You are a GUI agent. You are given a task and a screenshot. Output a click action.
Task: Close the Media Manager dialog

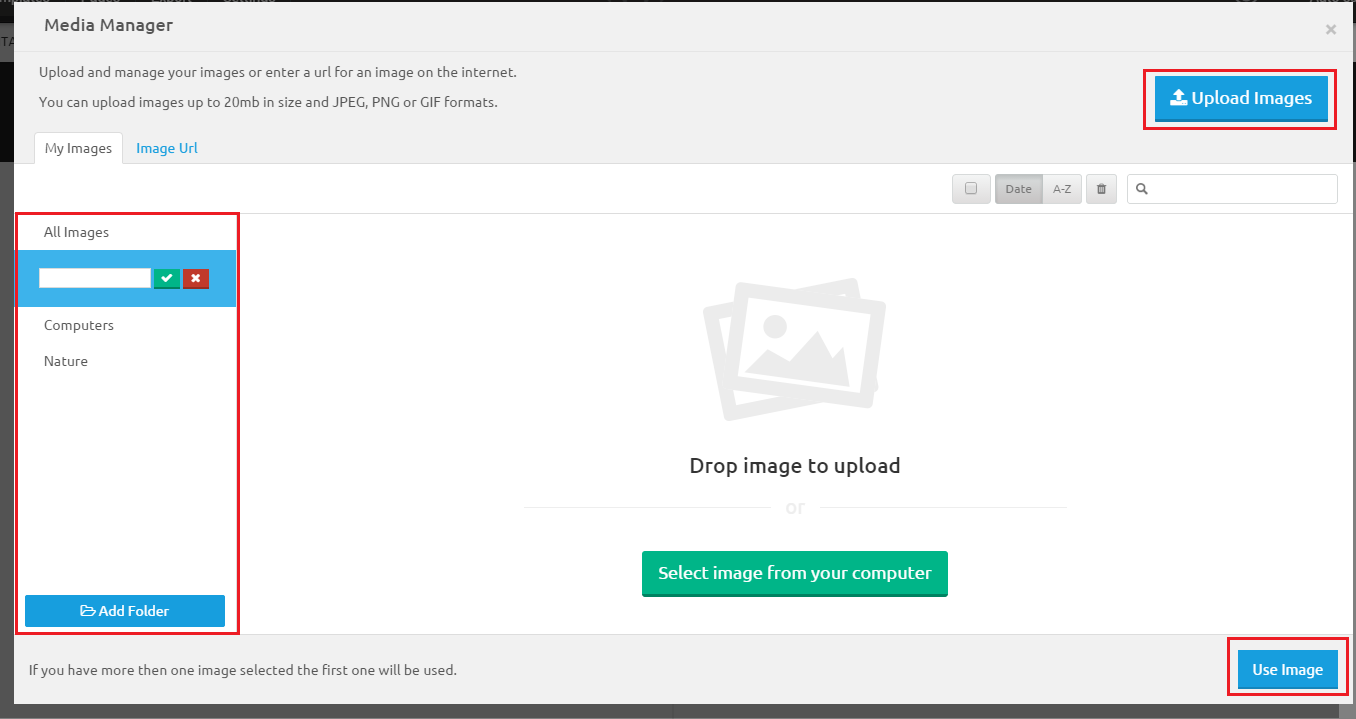tap(1330, 30)
